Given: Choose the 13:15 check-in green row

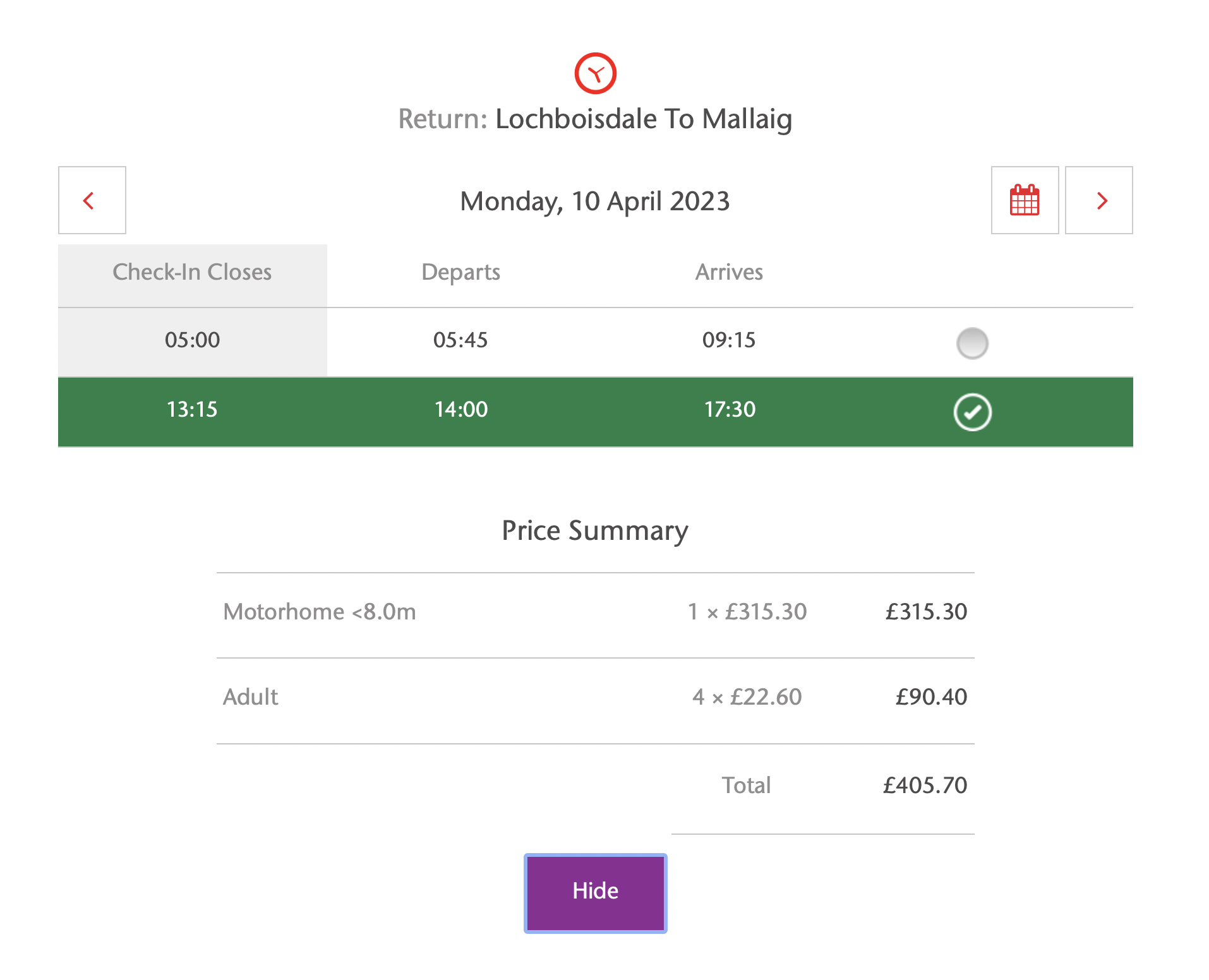Looking at the screenshot, I should pos(595,412).
